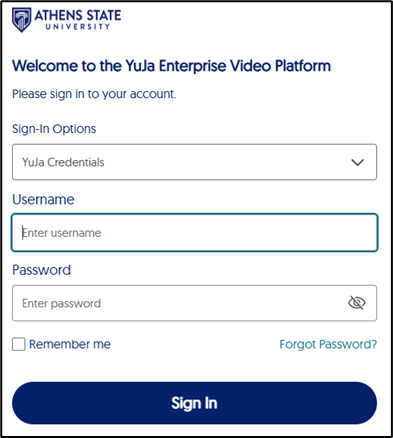The image size is (393, 438).
Task: Click the Remember me label text
Action: point(70,344)
